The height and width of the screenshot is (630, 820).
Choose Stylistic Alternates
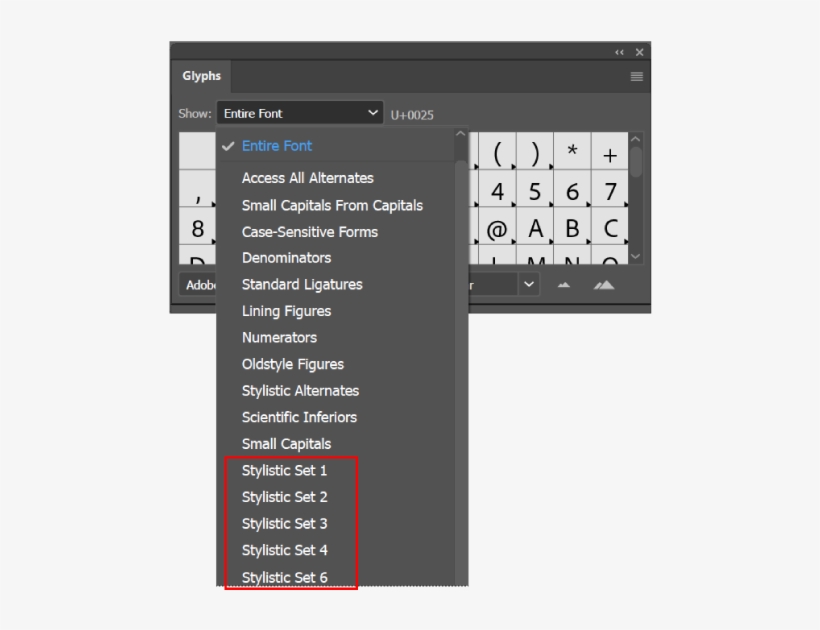300,390
